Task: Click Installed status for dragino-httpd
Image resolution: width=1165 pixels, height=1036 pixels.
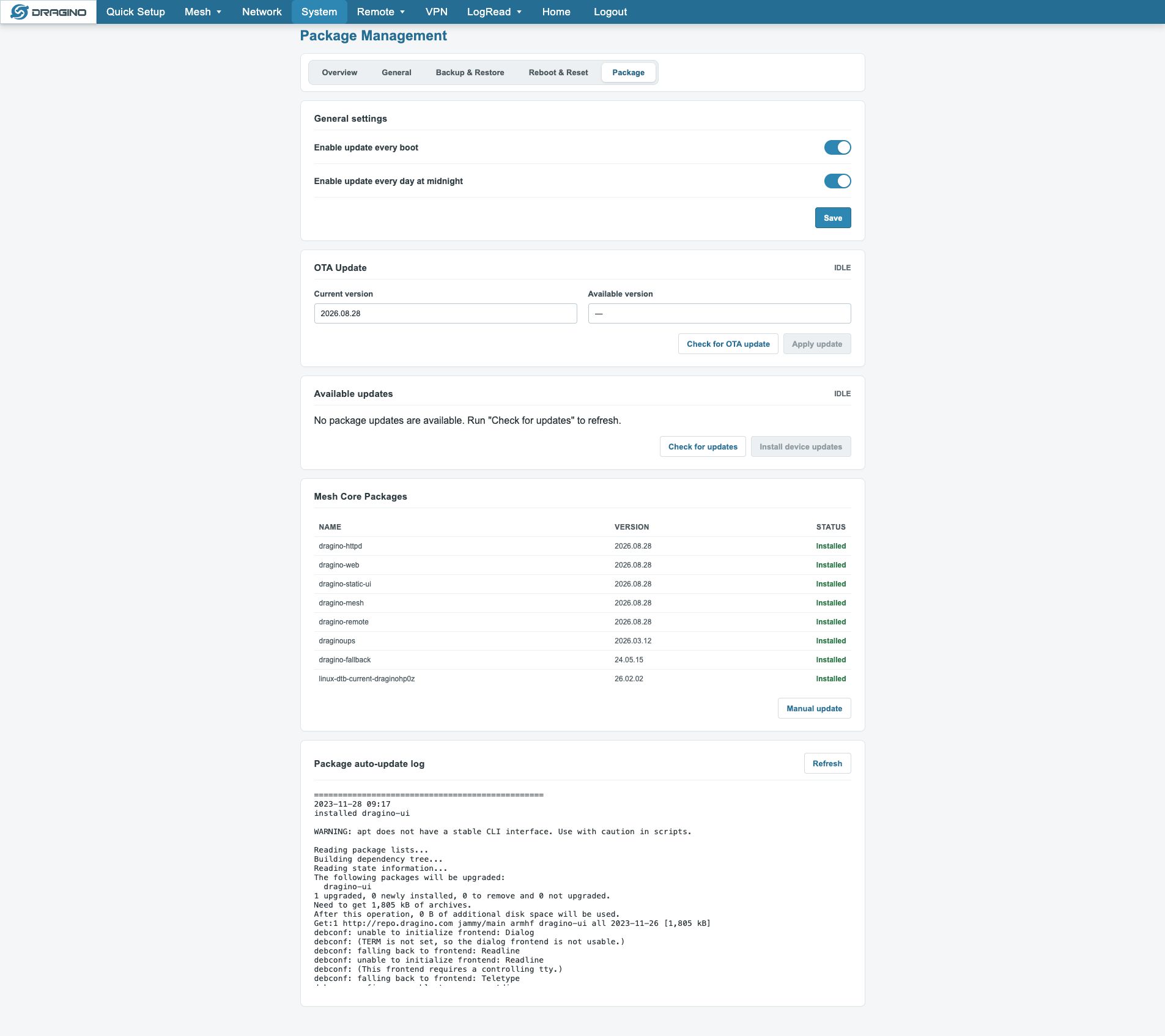Action: [831, 546]
